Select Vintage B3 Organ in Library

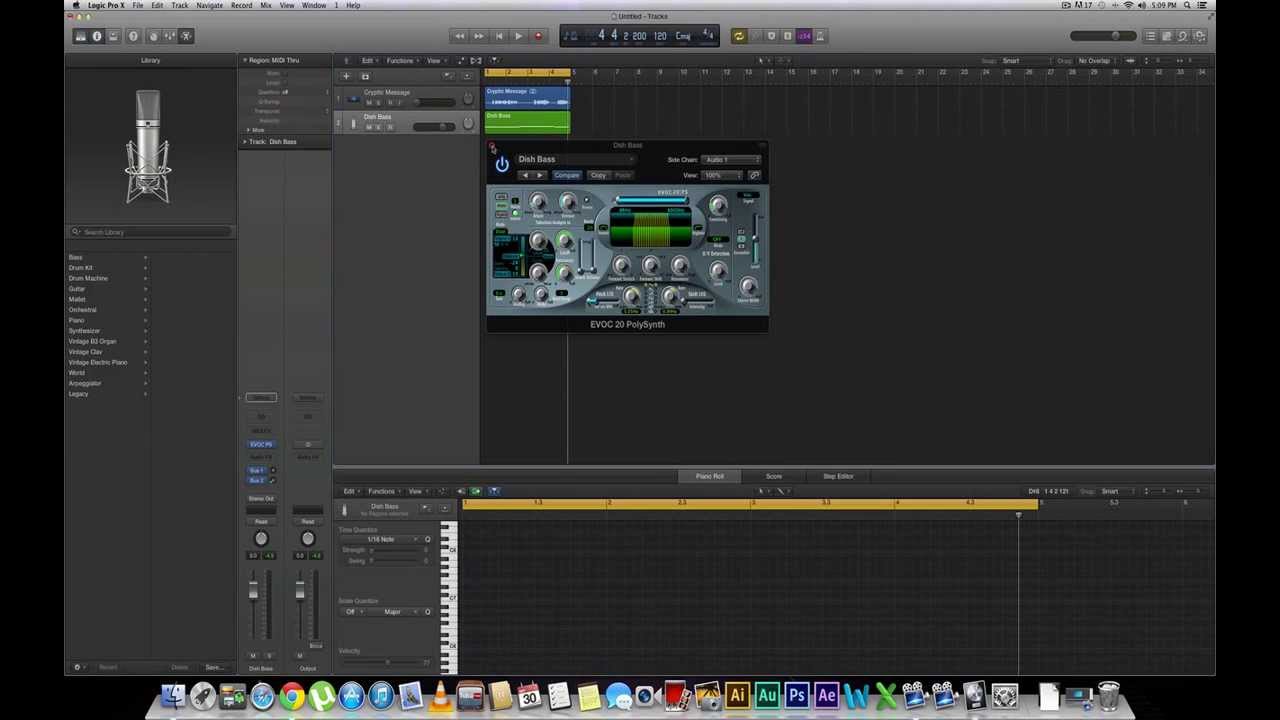click(x=92, y=341)
